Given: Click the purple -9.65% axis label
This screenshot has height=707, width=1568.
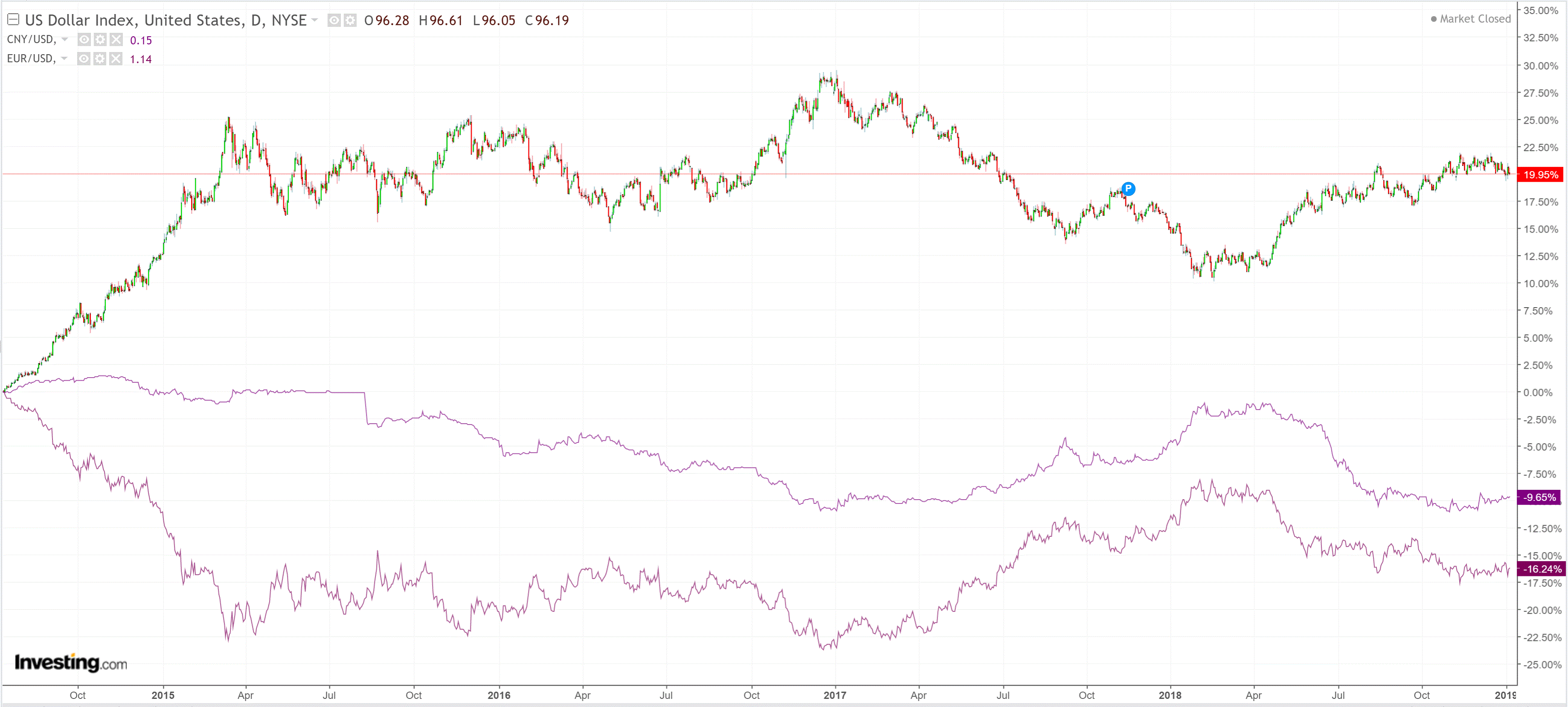Looking at the screenshot, I should tap(1540, 498).
